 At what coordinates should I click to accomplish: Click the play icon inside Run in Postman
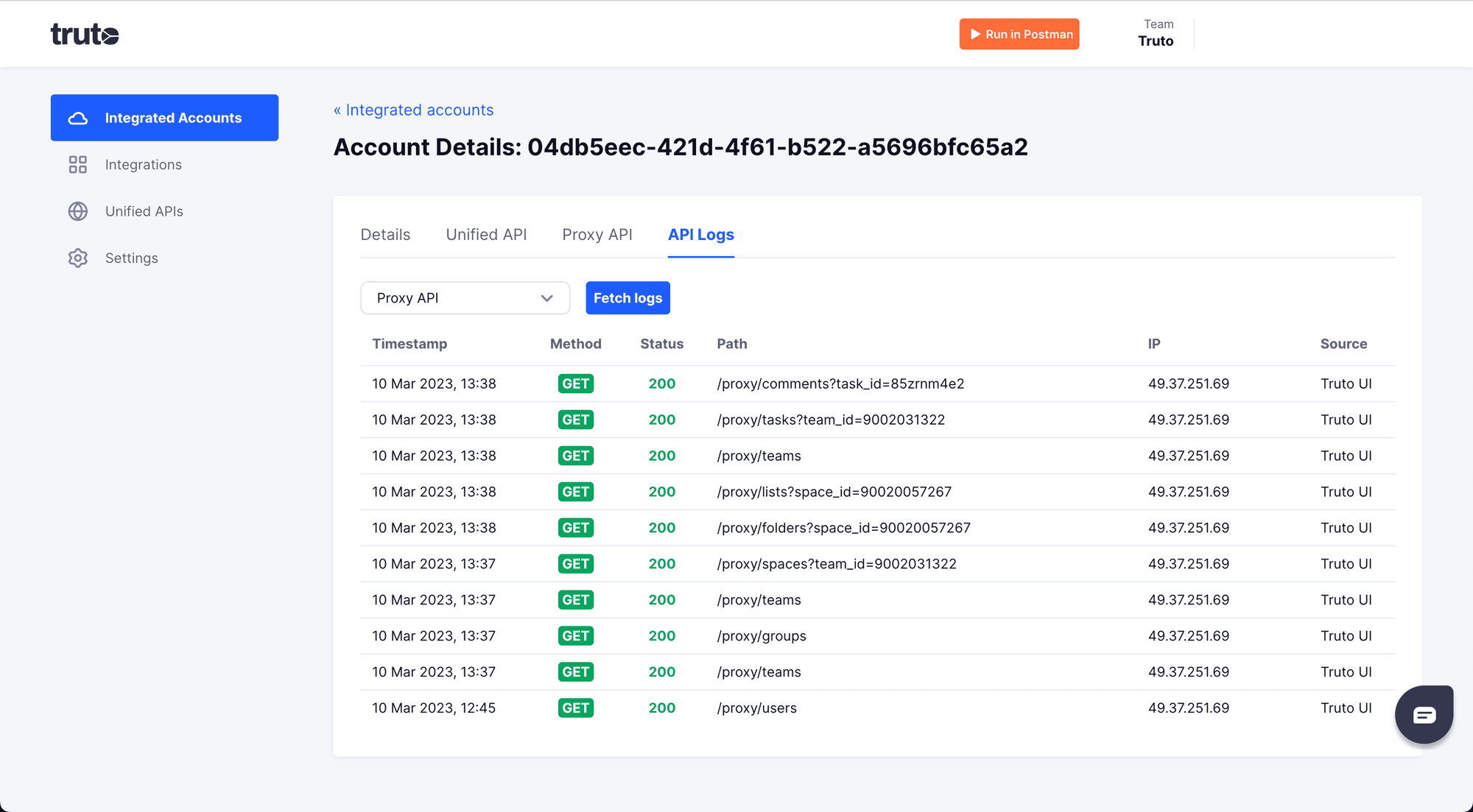coord(974,34)
